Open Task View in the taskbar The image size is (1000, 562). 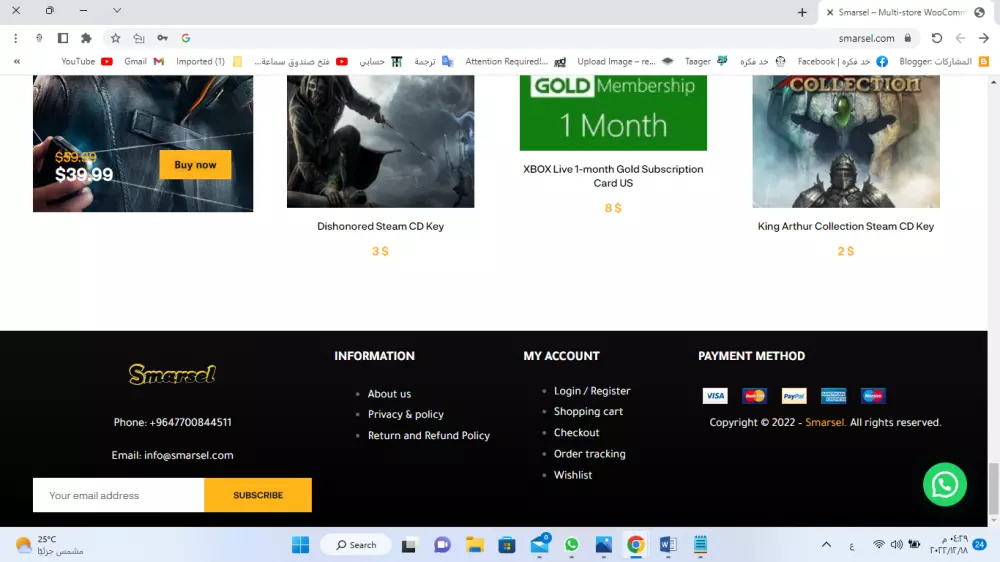[409, 545]
